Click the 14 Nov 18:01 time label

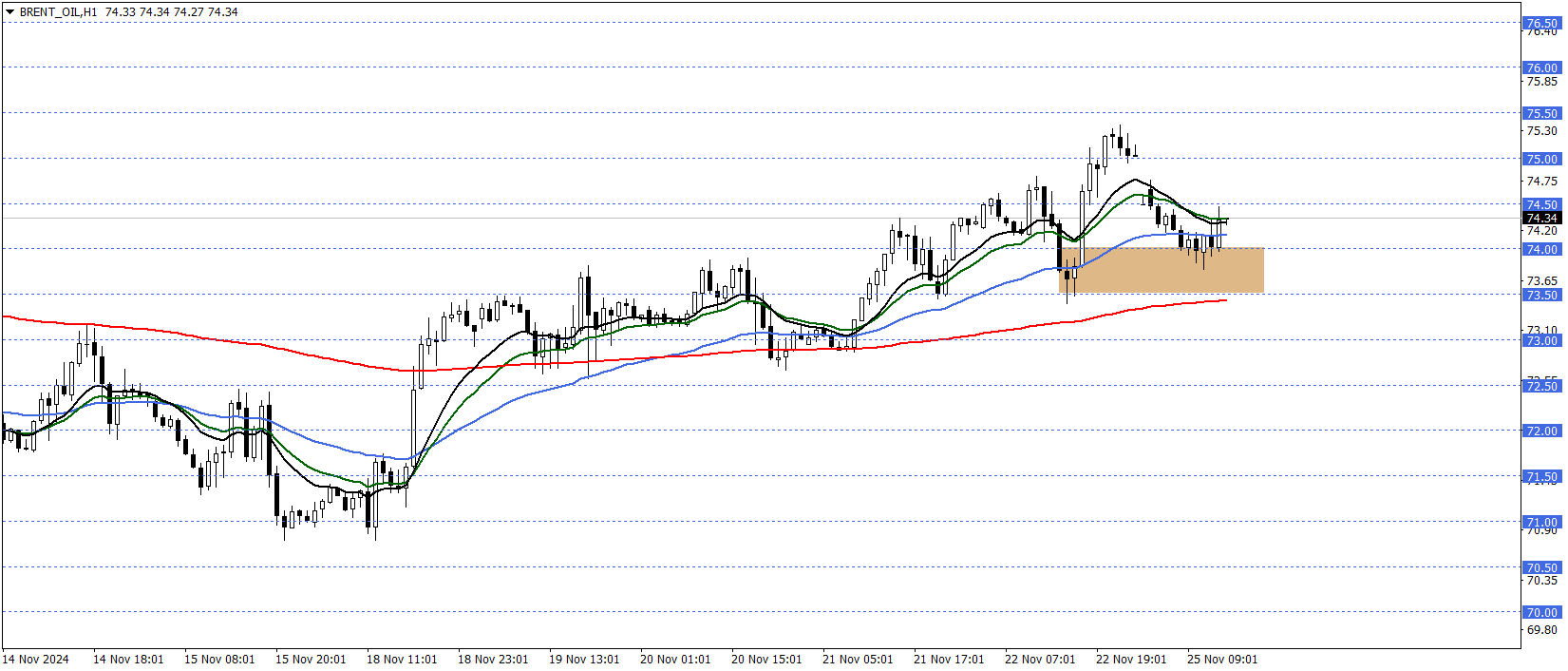128,659
